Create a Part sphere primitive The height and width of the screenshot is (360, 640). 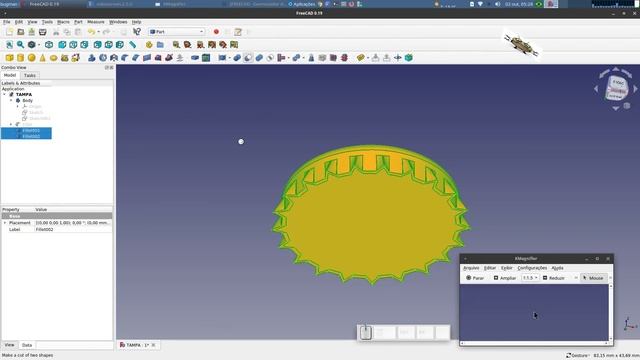tap(31, 58)
